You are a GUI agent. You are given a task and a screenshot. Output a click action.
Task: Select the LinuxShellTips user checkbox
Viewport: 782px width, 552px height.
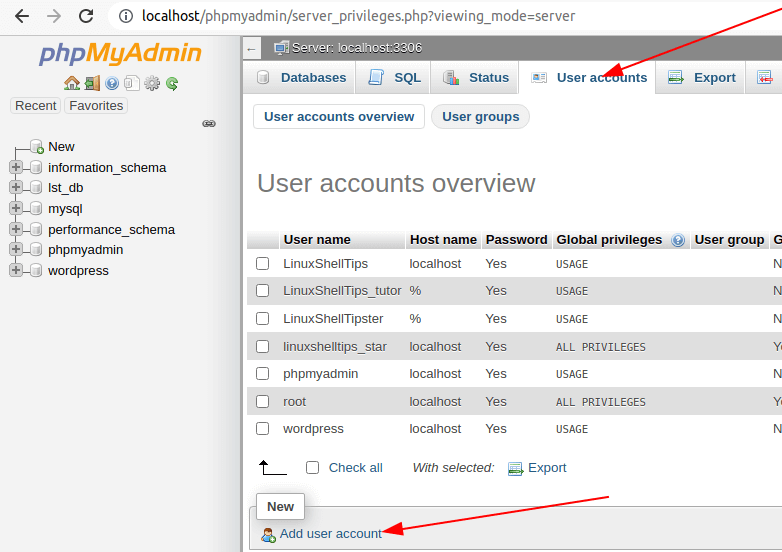[x=262, y=263]
